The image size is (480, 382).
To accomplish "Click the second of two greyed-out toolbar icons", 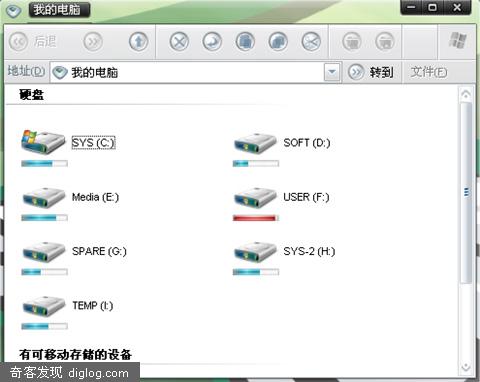I will (x=385, y=42).
